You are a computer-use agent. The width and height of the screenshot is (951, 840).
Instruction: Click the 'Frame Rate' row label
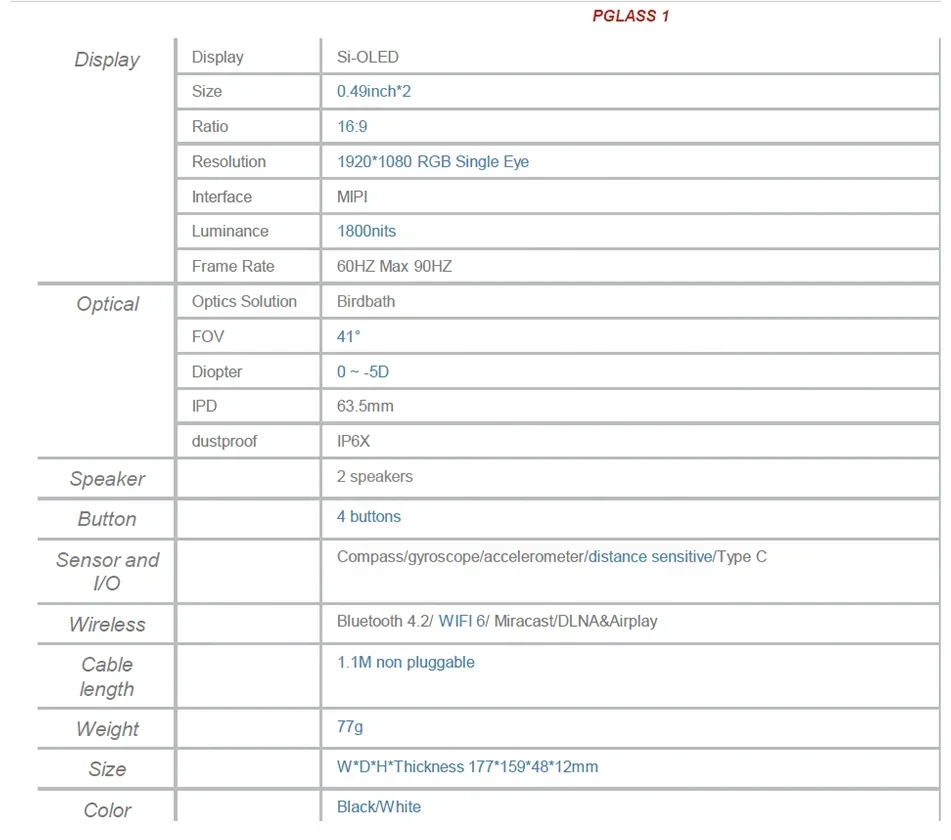233,266
